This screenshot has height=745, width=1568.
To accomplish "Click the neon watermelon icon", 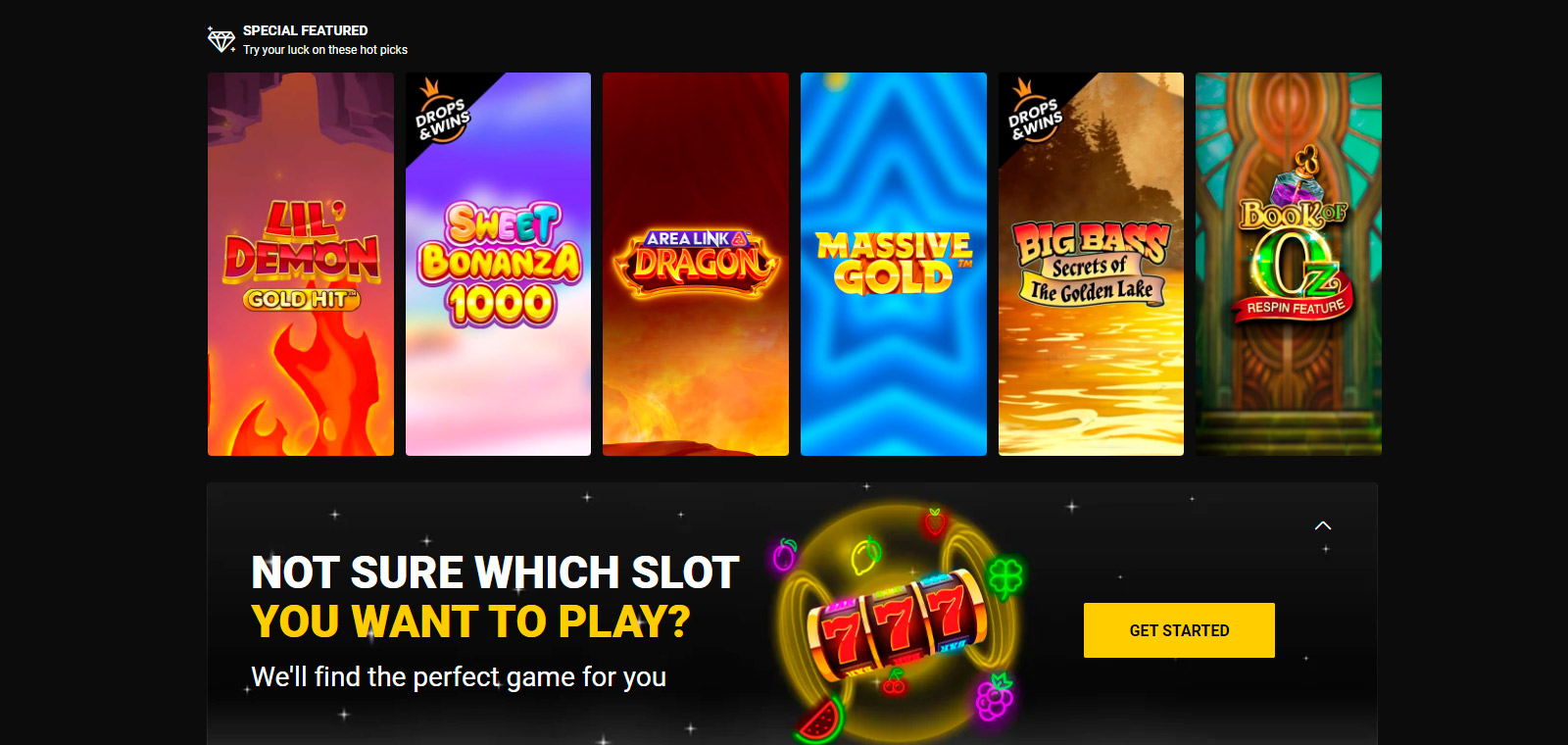I will click(x=820, y=720).
